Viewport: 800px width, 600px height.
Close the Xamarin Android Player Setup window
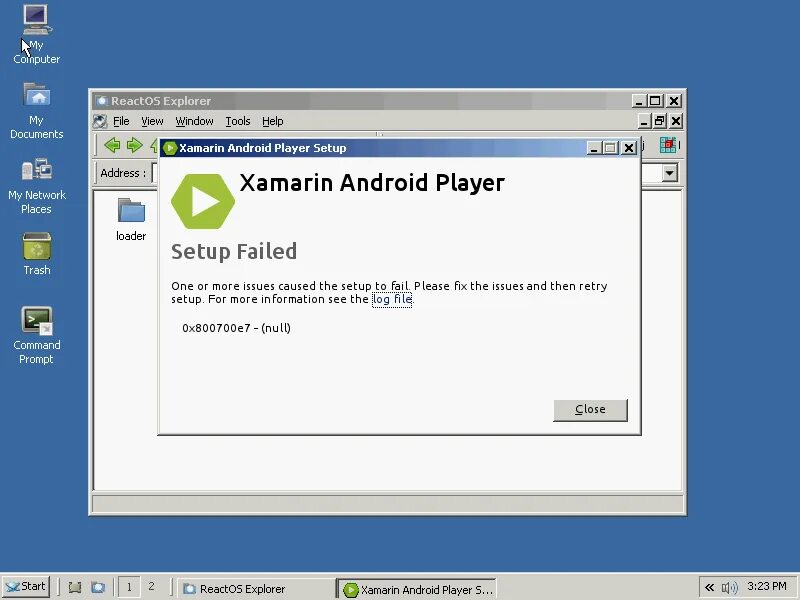(629, 148)
